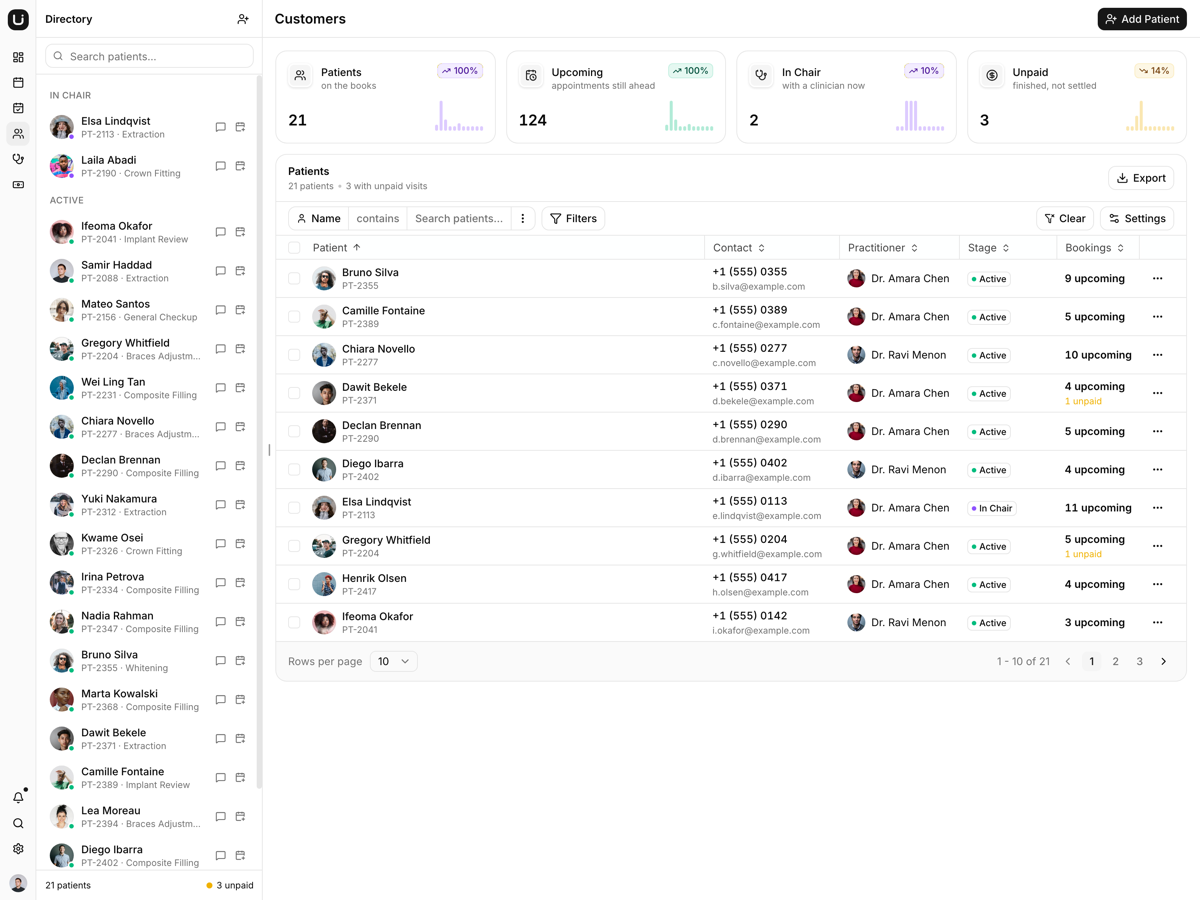Click the Unpaid card bar chart
The image size is (1200, 900).
[x=1150, y=116]
